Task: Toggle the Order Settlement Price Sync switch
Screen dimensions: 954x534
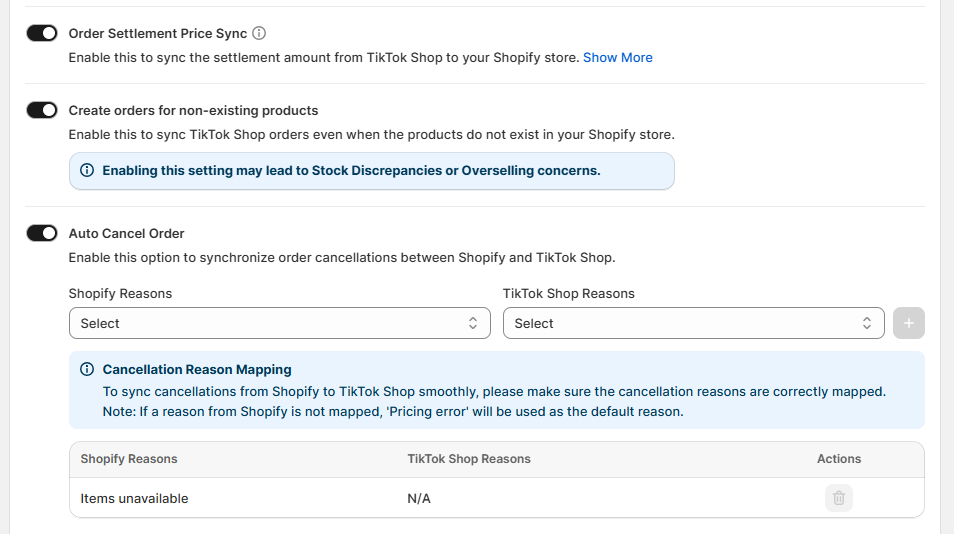Action: coord(42,33)
